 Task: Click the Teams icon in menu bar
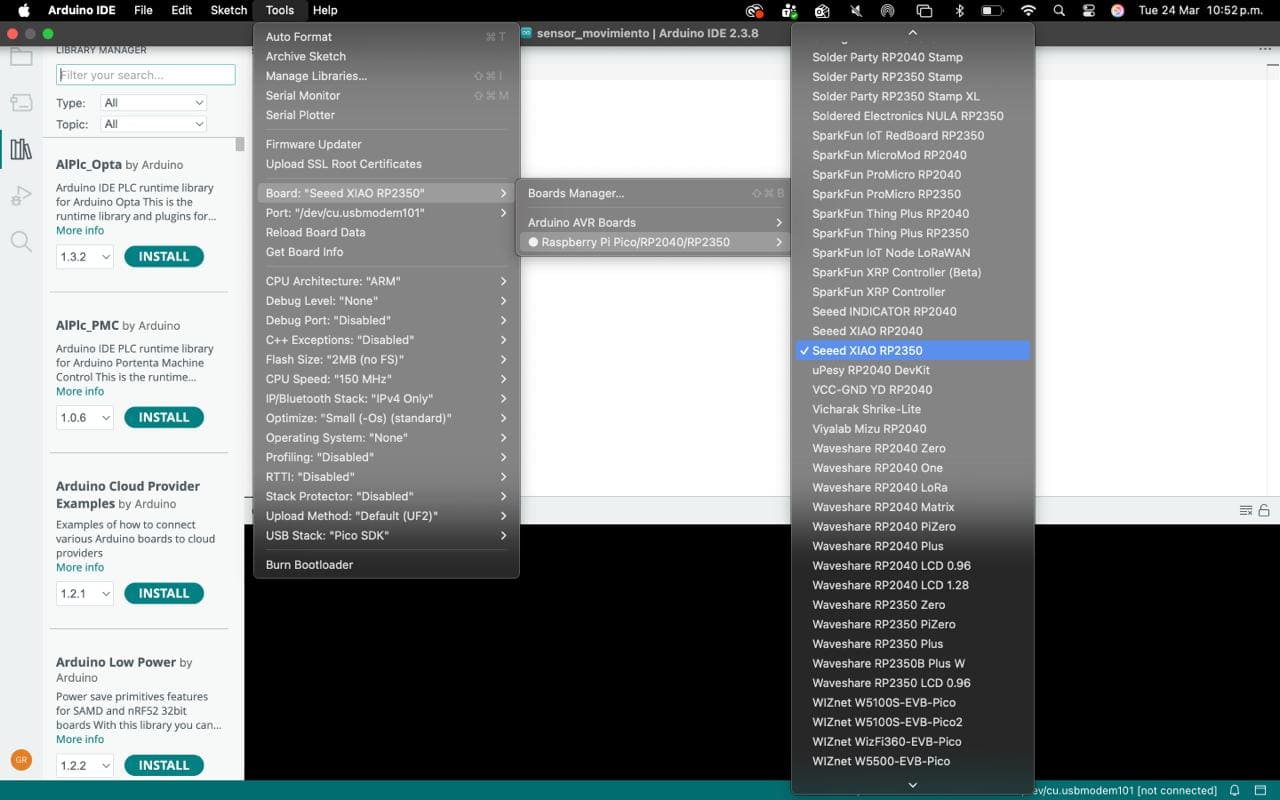click(x=789, y=10)
